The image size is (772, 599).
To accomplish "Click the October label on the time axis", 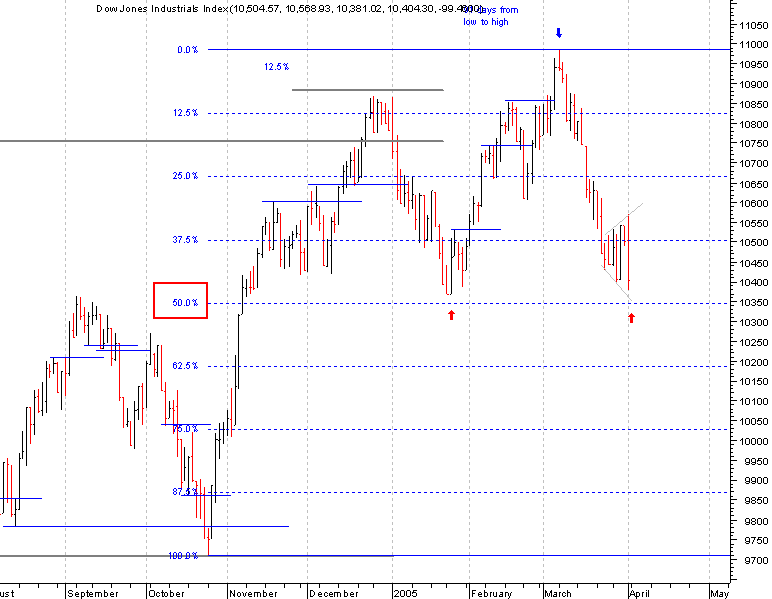I will [166, 594].
